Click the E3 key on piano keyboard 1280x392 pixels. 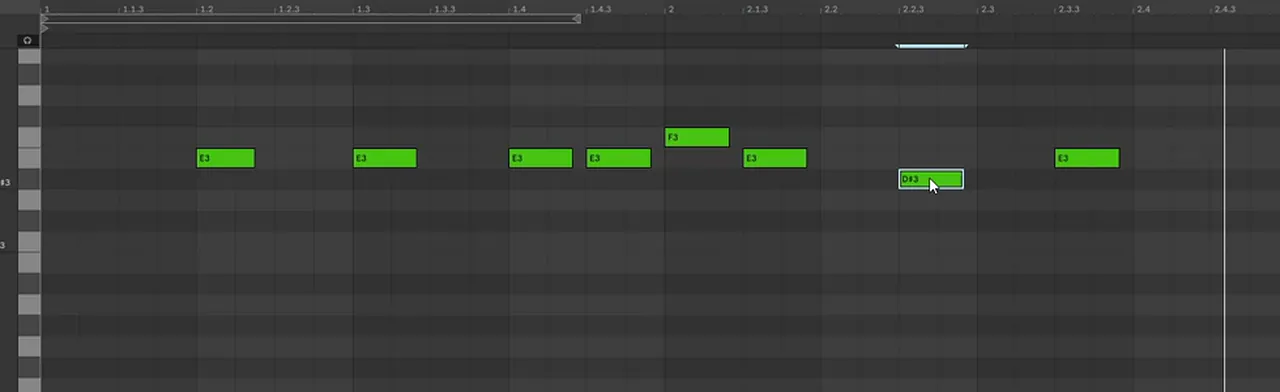(29, 158)
